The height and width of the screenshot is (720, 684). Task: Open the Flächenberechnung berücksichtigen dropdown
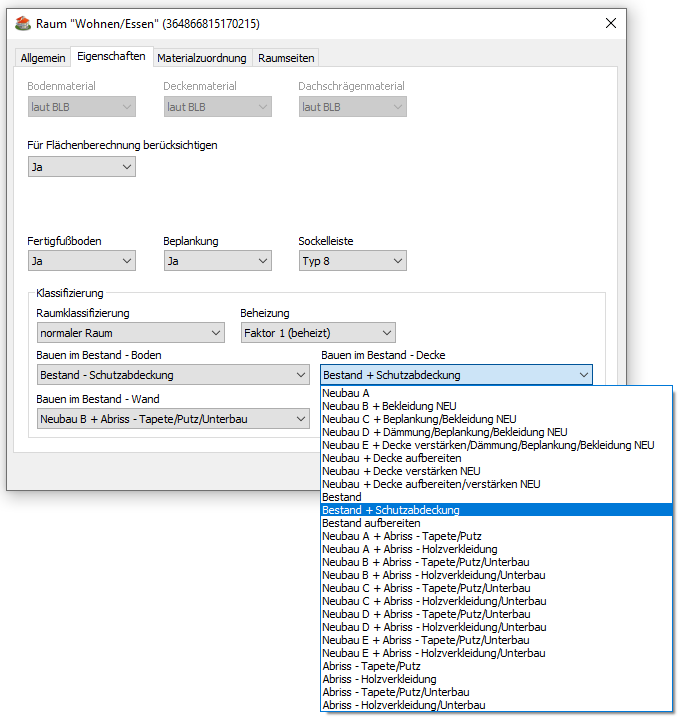(81, 167)
